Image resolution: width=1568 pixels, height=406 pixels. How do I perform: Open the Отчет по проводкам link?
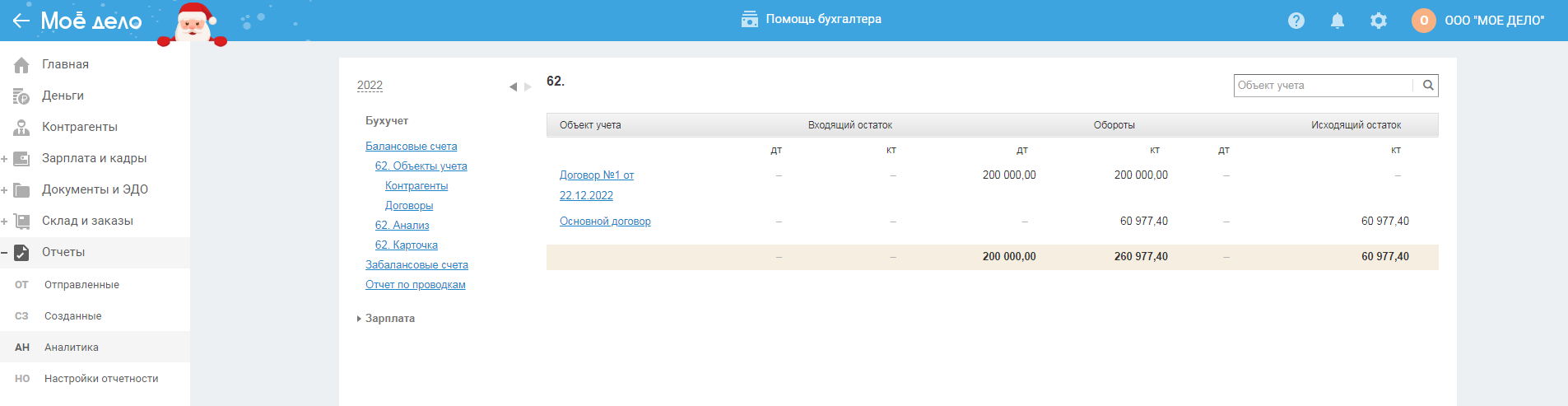click(x=416, y=285)
